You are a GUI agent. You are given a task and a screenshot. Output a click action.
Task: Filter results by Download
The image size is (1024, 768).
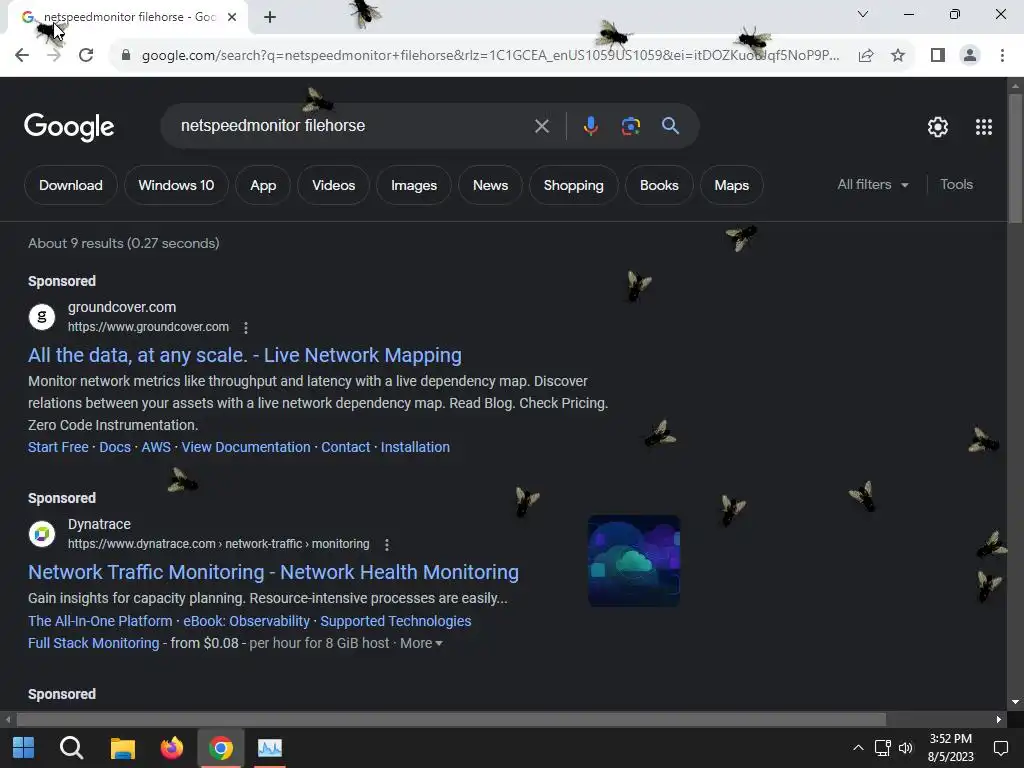(71, 185)
